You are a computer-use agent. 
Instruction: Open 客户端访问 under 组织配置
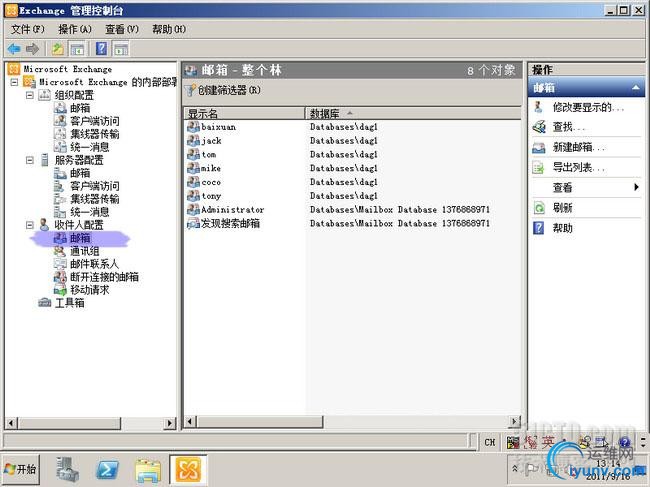95,121
